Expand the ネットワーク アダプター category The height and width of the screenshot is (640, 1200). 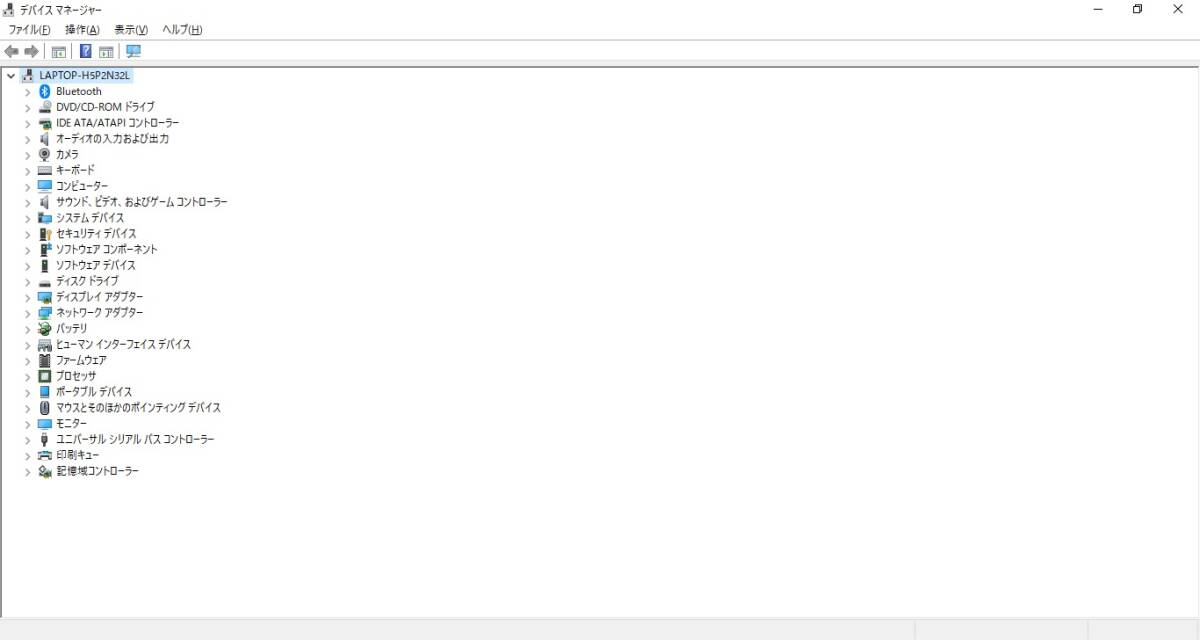coord(28,313)
